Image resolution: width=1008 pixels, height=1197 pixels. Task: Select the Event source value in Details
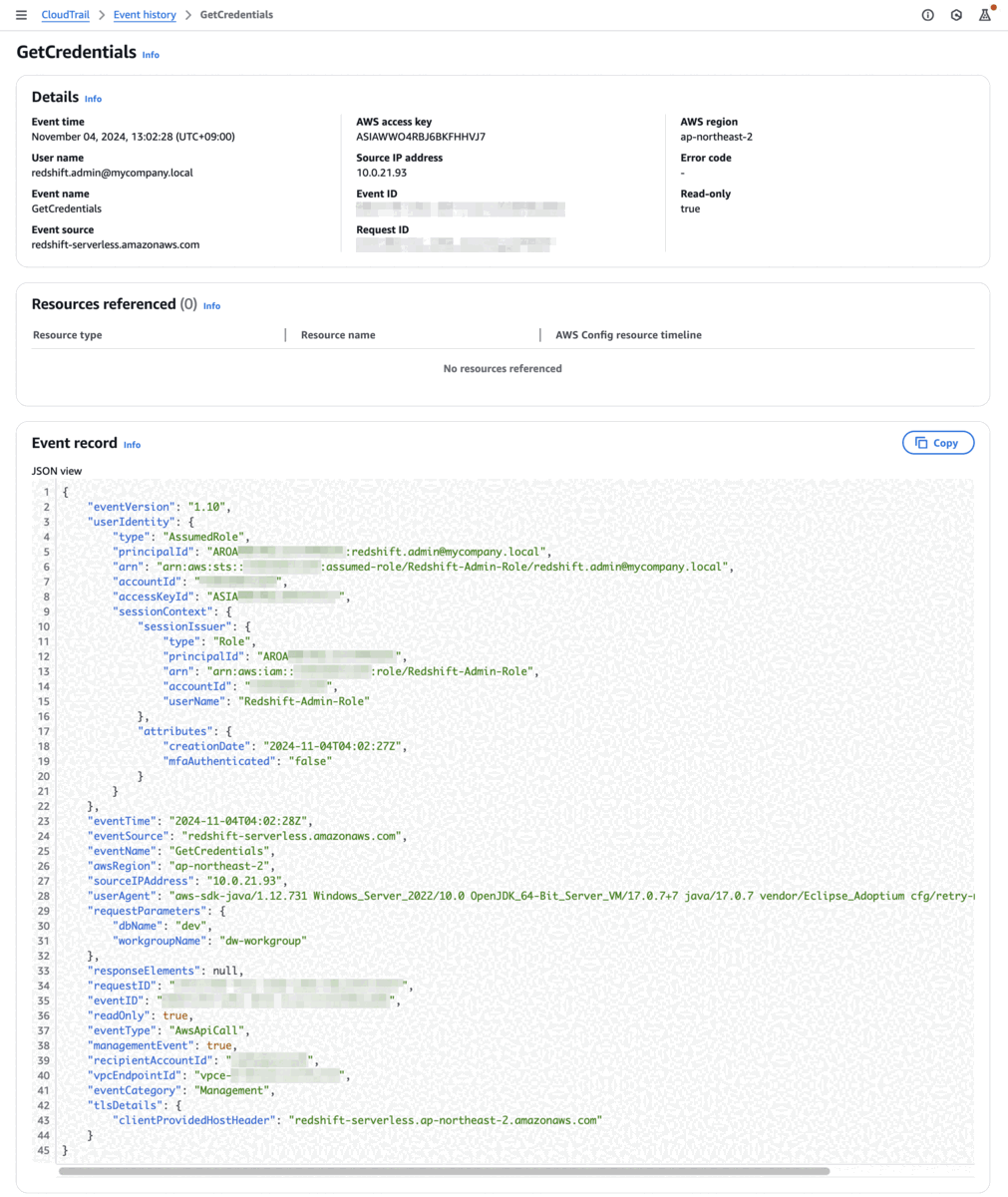coord(116,244)
